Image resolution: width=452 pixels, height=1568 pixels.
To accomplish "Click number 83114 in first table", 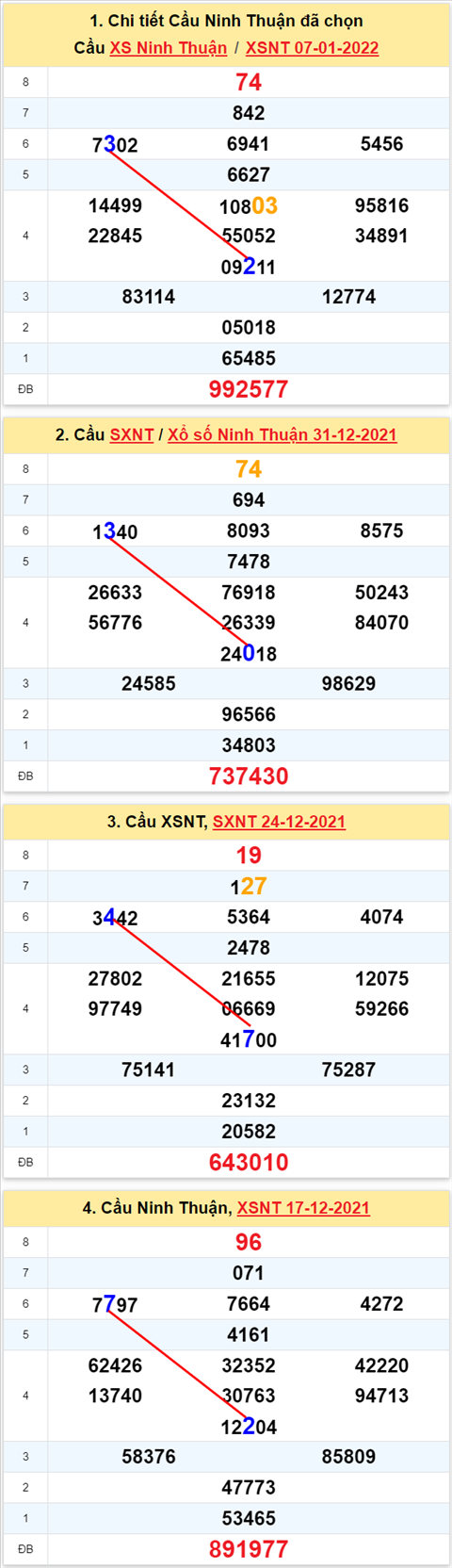I will click(149, 297).
